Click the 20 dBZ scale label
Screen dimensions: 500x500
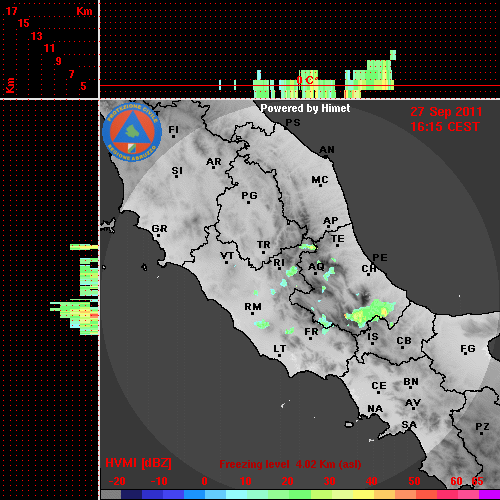coord(287,481)
